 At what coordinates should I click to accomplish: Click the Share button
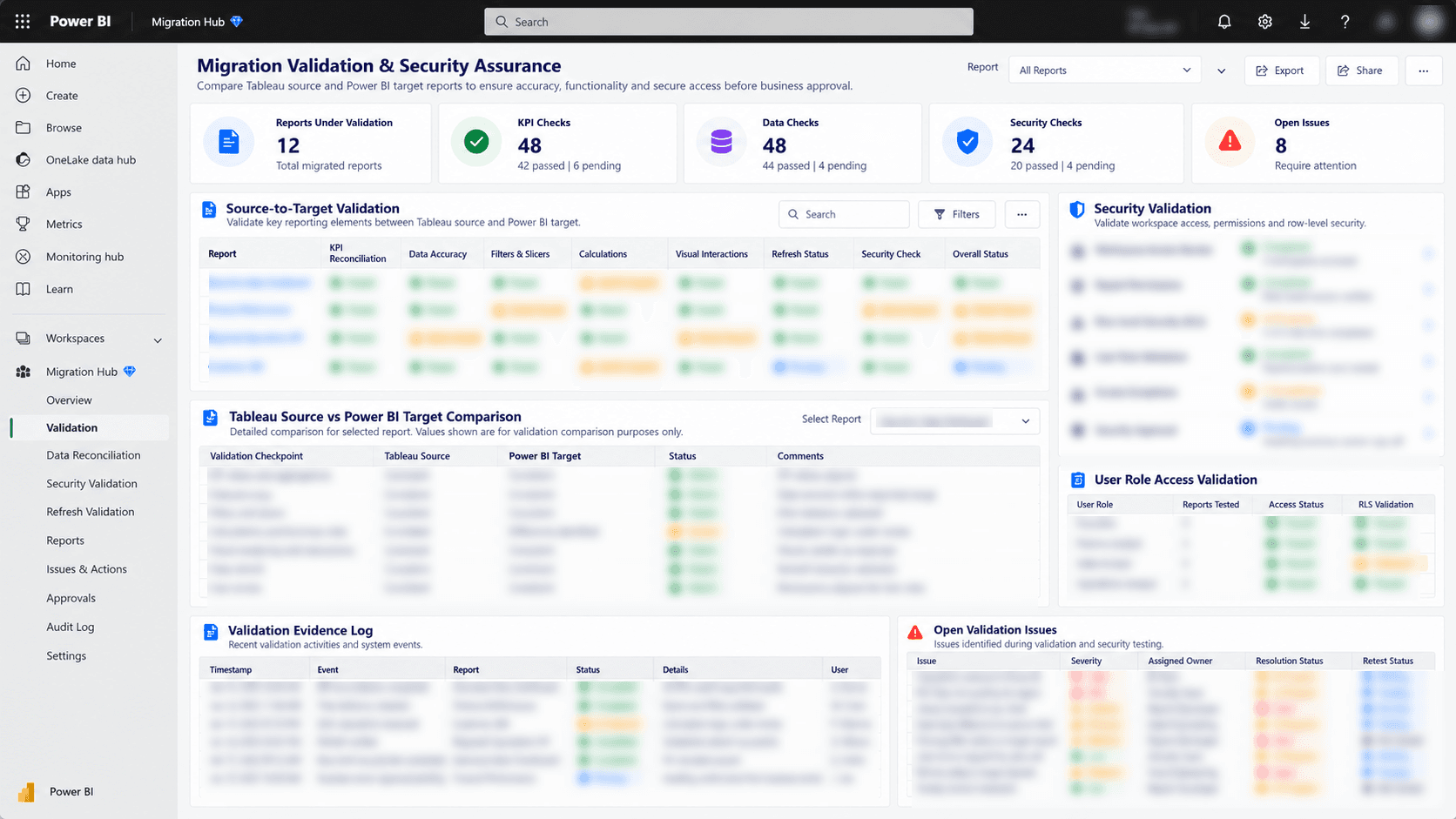[x=1361, y=70]
